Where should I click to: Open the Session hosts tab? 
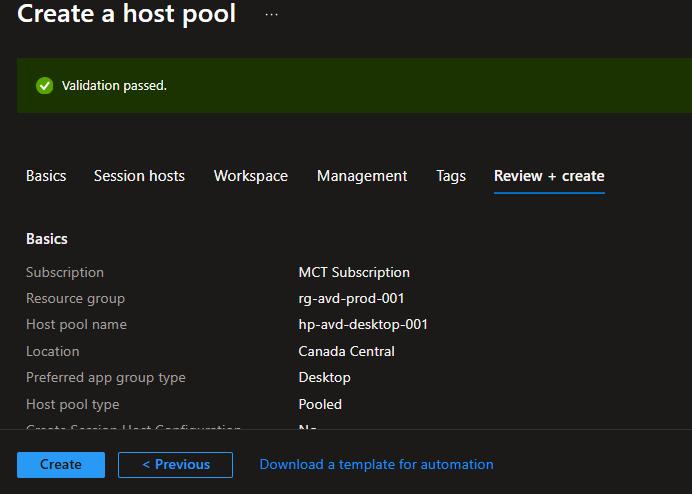pos(139,176)
